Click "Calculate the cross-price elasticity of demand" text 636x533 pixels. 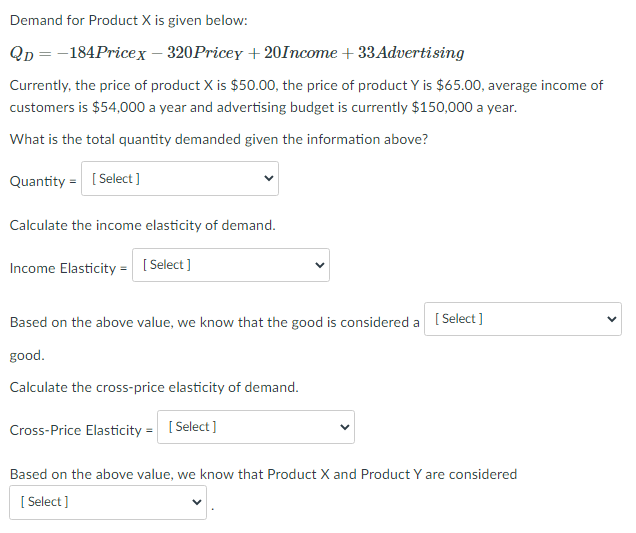(154, 387)
